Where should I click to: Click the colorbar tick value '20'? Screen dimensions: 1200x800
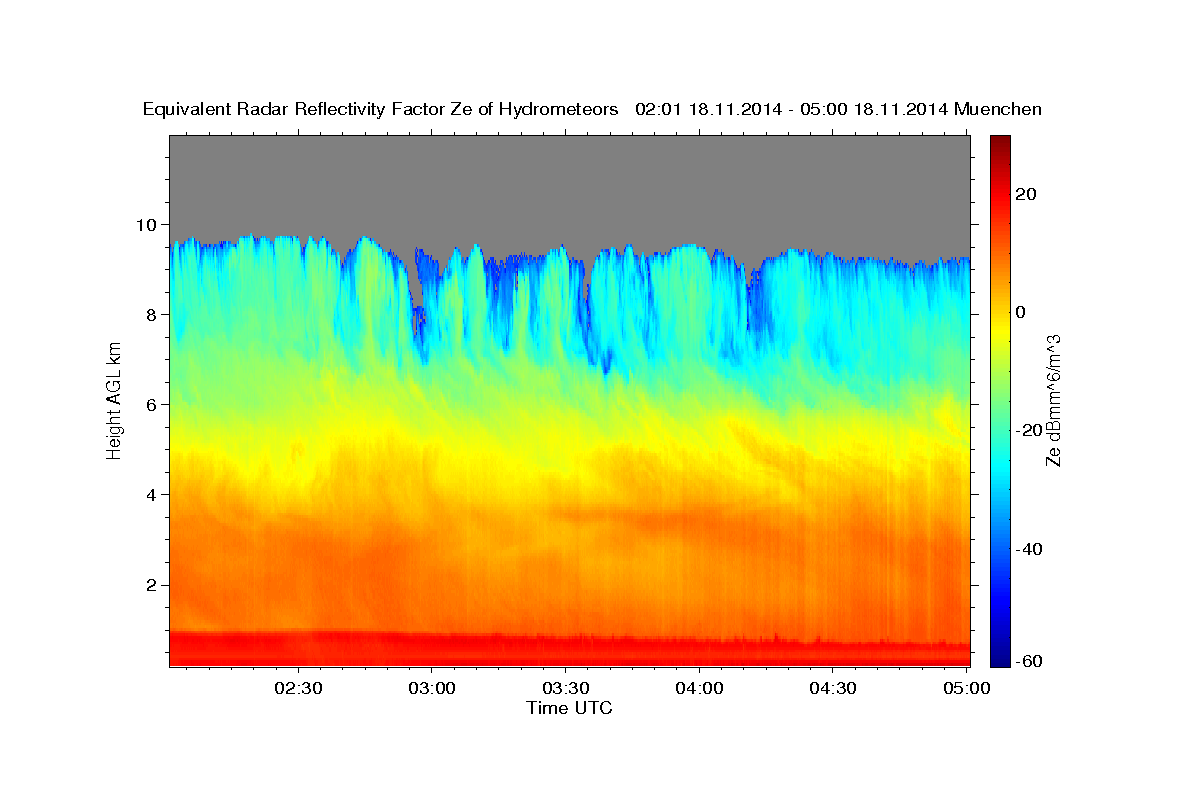tap(1026, 194)
